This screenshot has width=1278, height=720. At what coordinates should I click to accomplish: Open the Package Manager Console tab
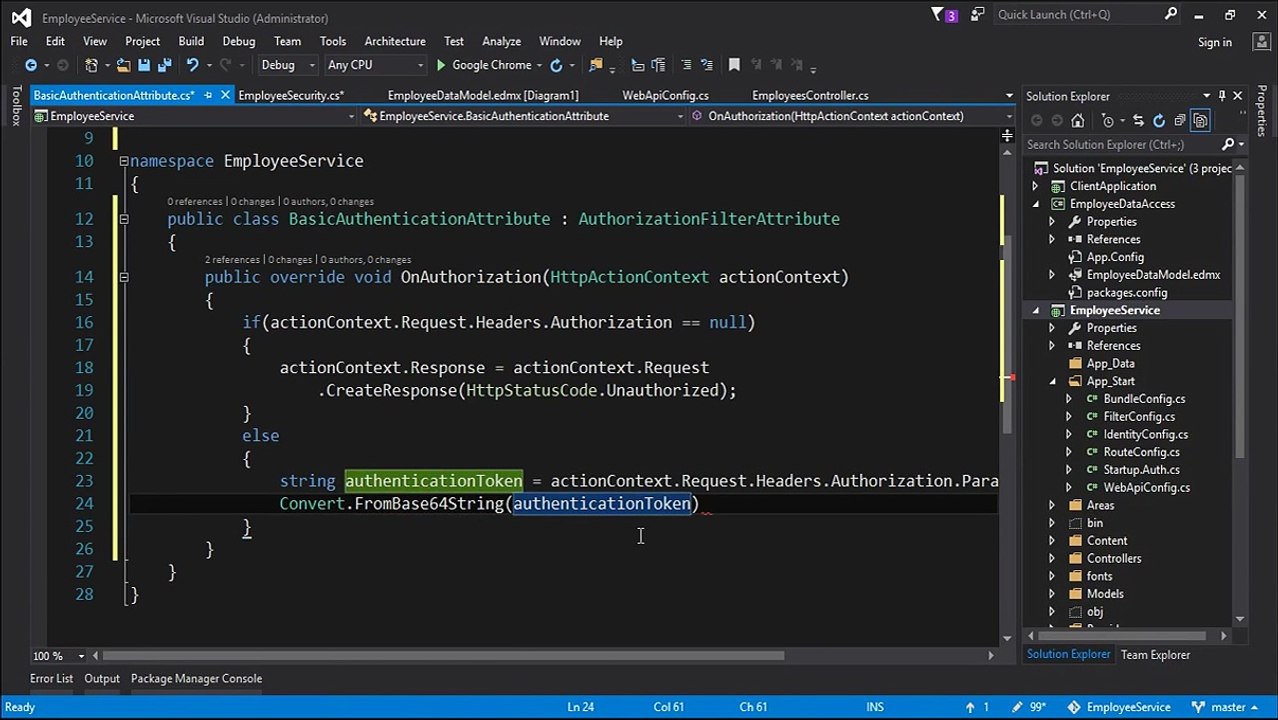tap(196, 679)
